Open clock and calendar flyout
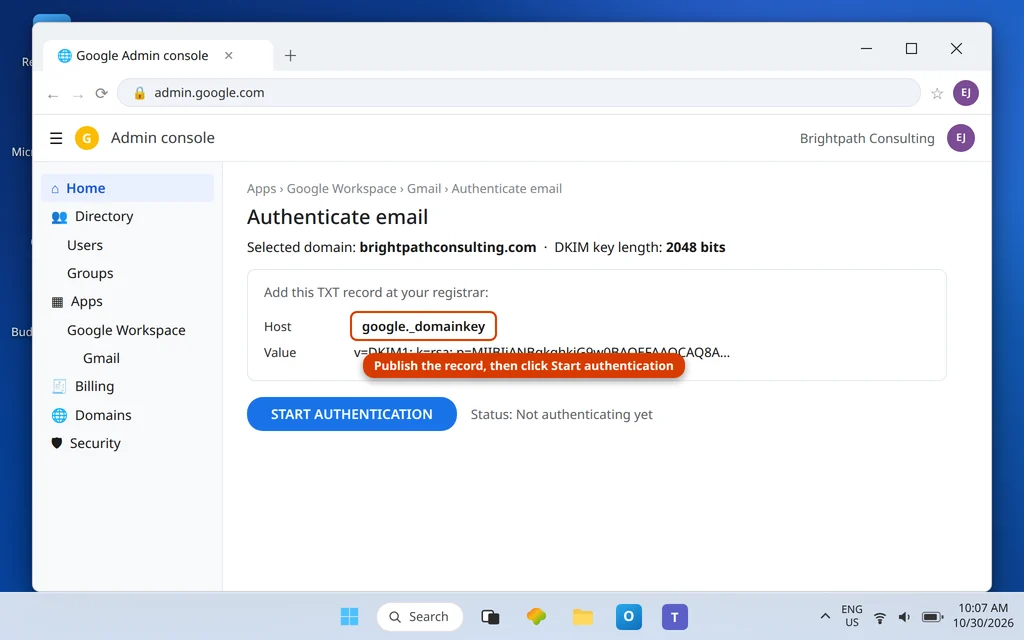The width and height of the screenshot is (1024, 640). (x=983, y=616)
